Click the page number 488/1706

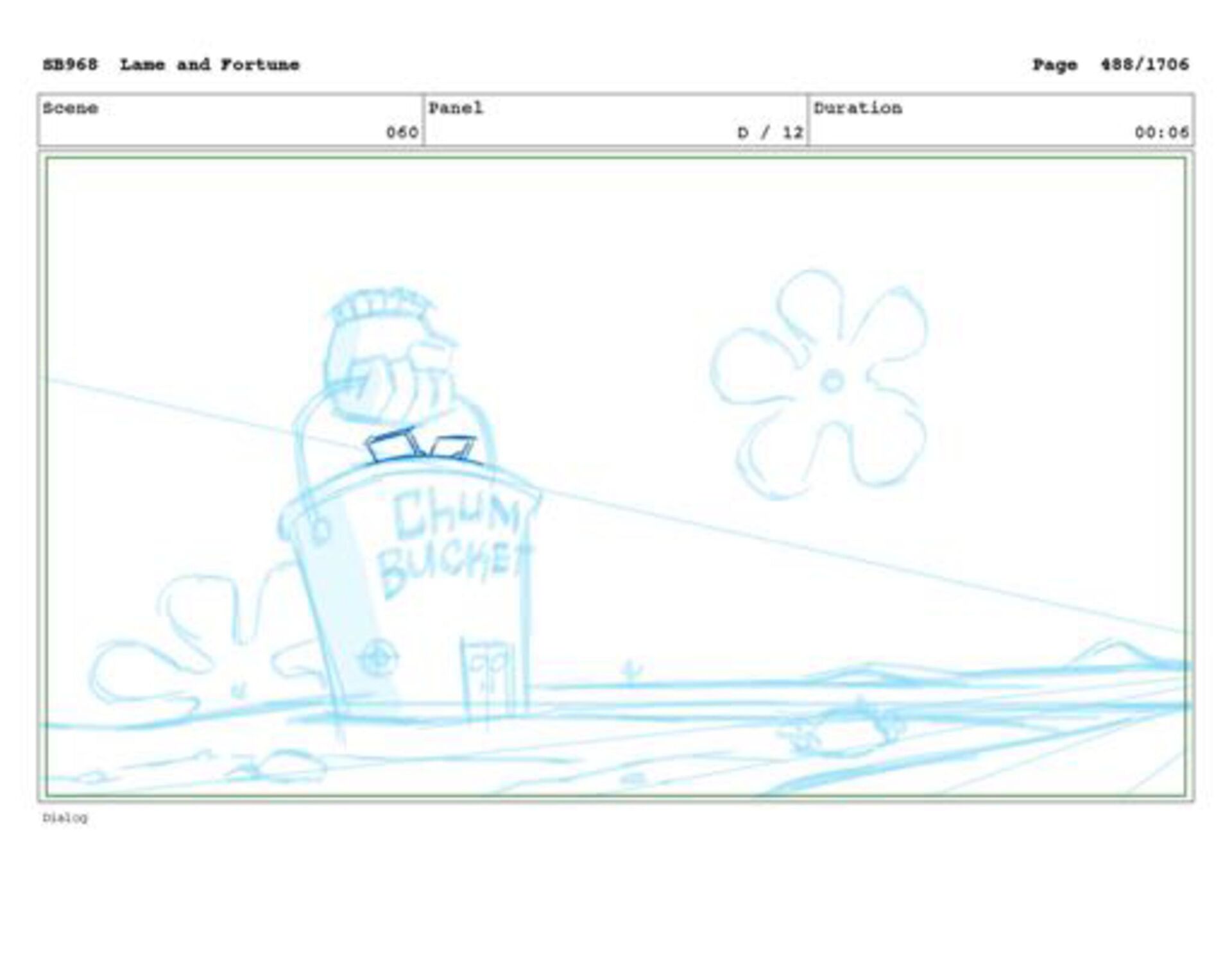coord(1144,65)
